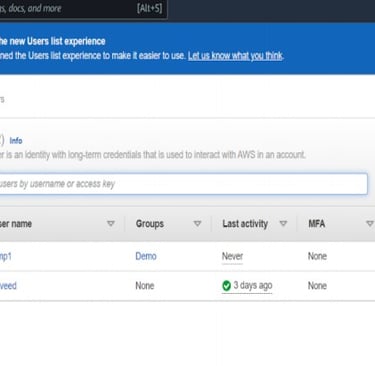Sort by Last activity column arrow
The image size is (375, 366).
283,224
